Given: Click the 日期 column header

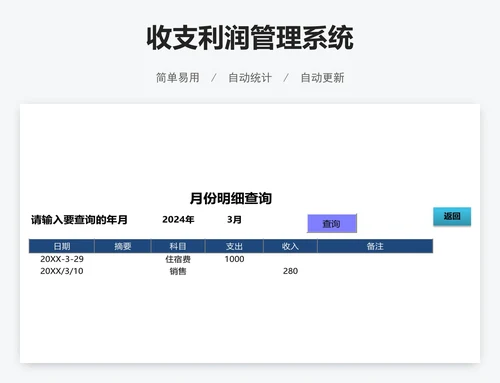Looking at the screenshot, I should coord(62,246).
